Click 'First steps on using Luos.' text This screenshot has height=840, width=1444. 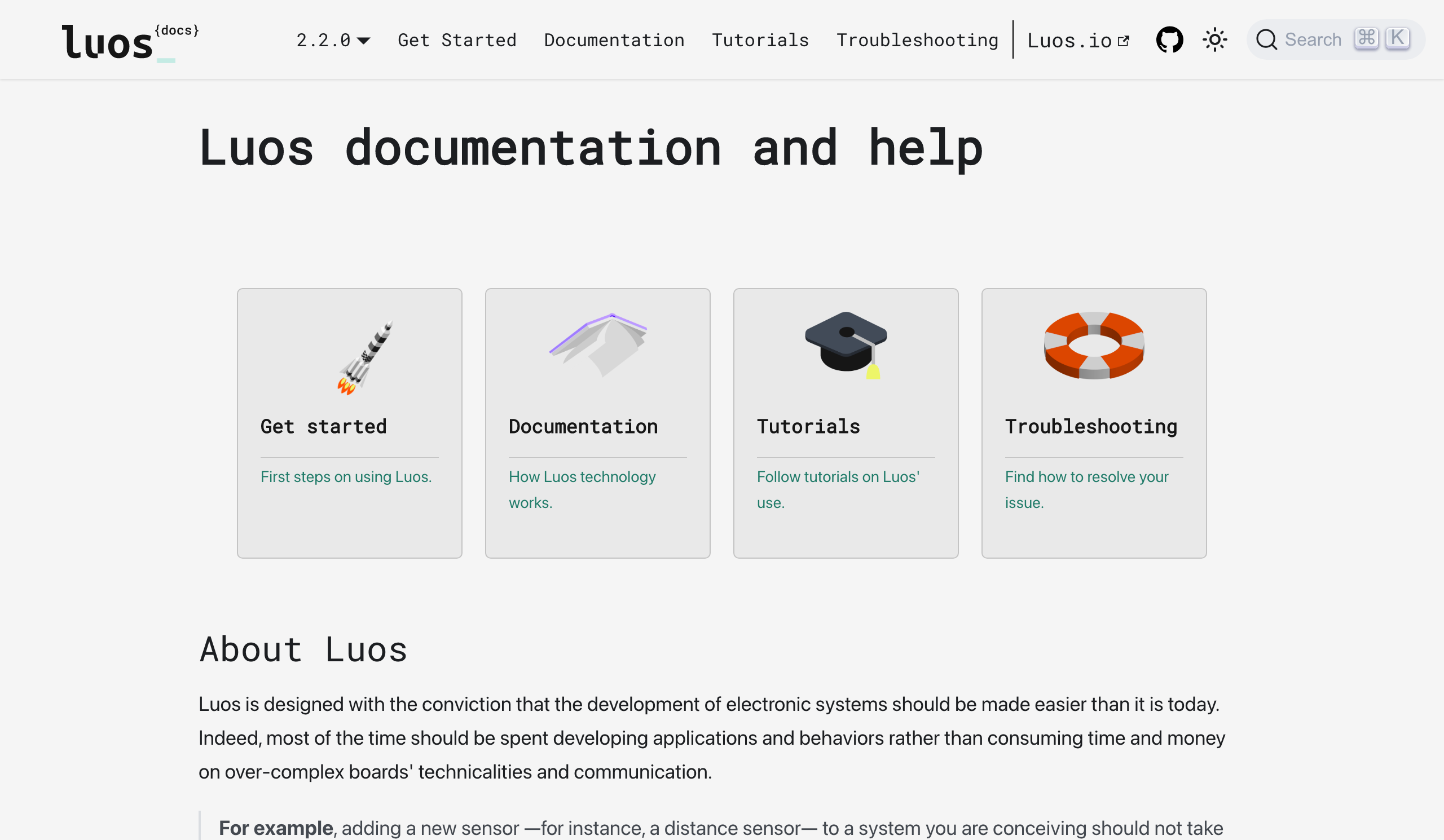click(x=346, y=476)
